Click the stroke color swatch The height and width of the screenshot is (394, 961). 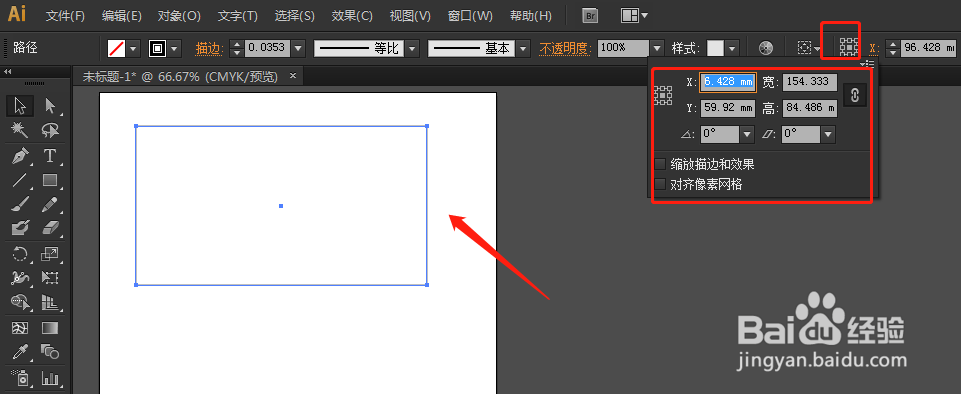coord(158,48)
